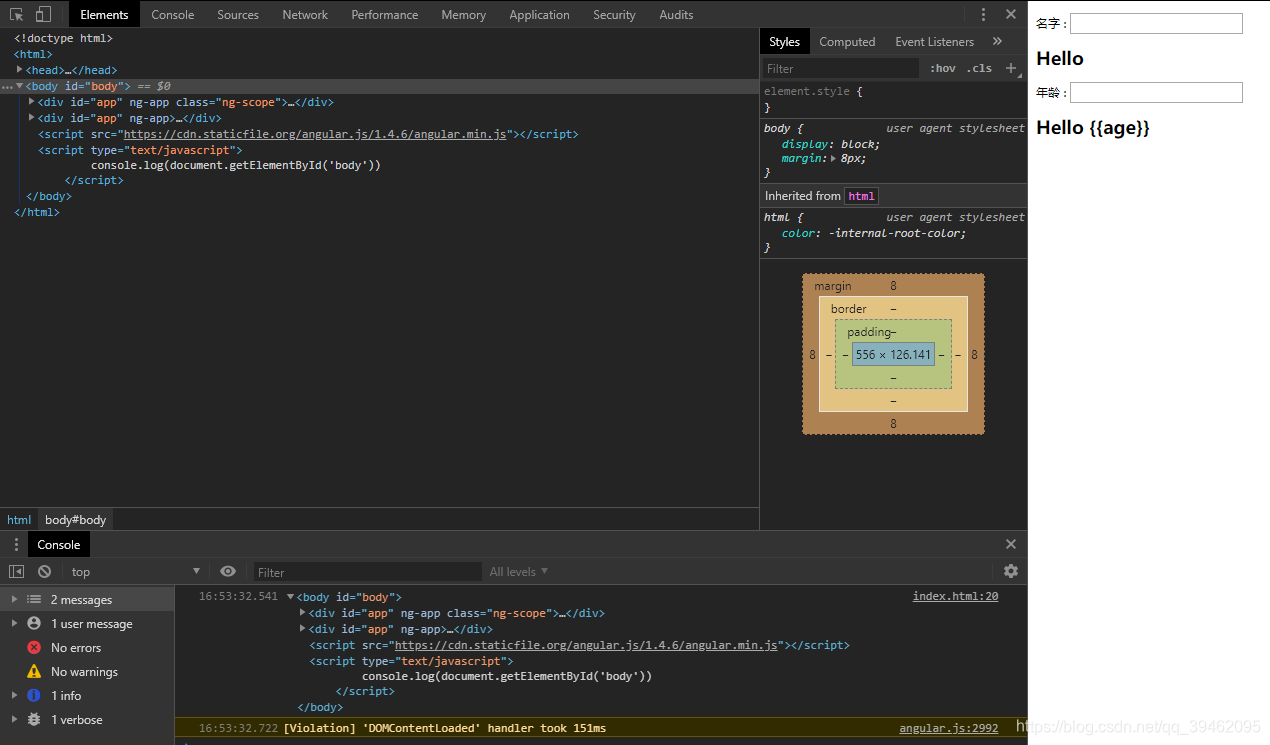This screenshot has height=745, width=1270.
Task: Click the Styles filter input
Action: point(840,68)
